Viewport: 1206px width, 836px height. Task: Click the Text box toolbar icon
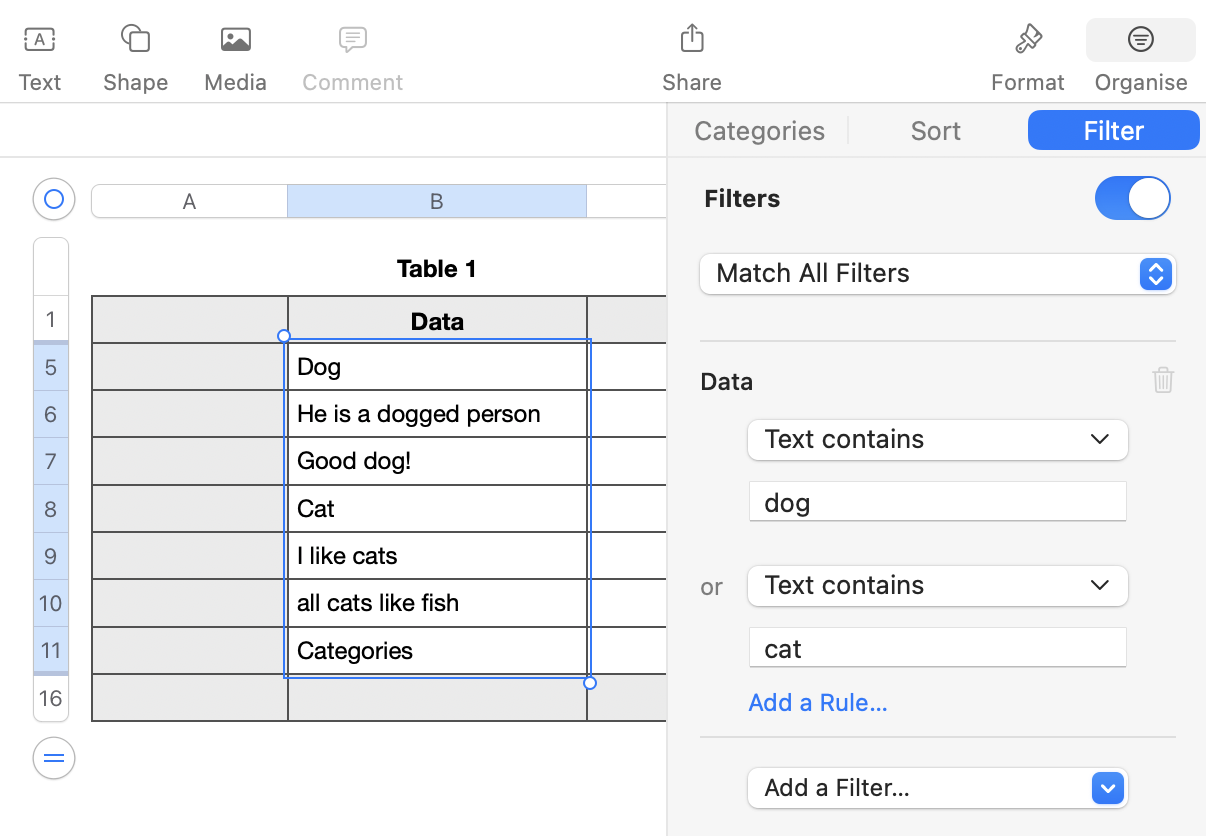coord(39,40)
